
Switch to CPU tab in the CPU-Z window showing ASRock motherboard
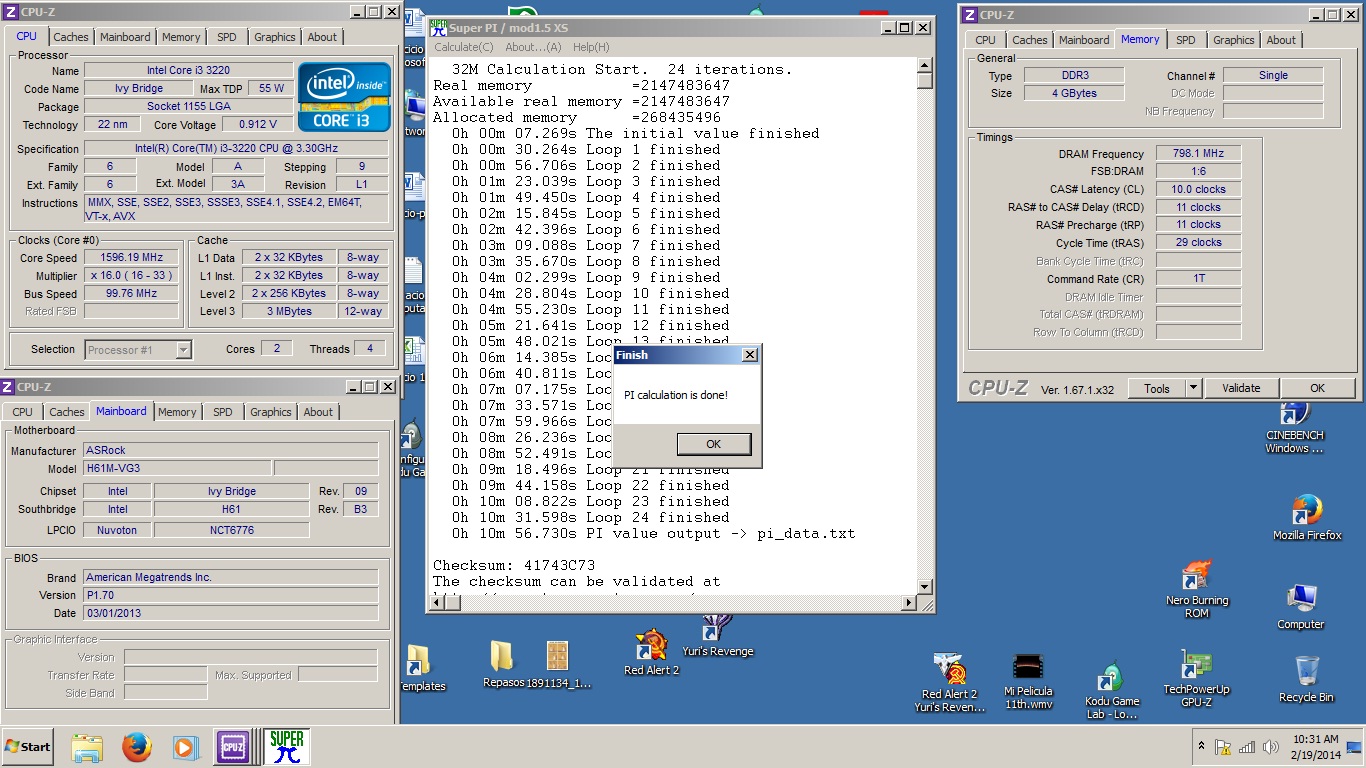(x=22, y=412)
